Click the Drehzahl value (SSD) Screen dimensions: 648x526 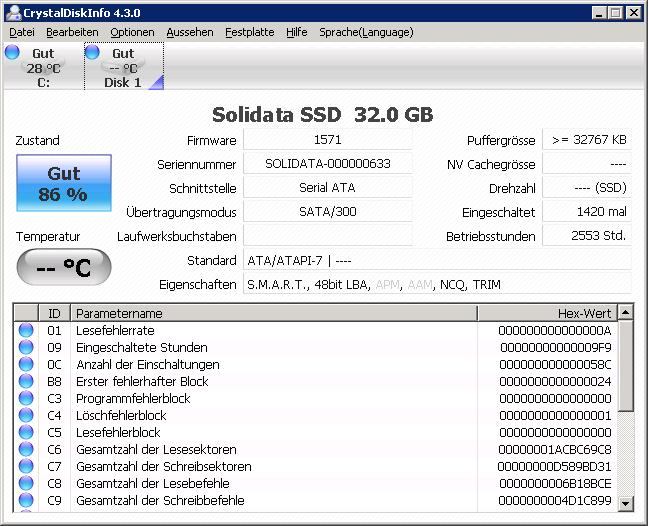coord(587,188)
